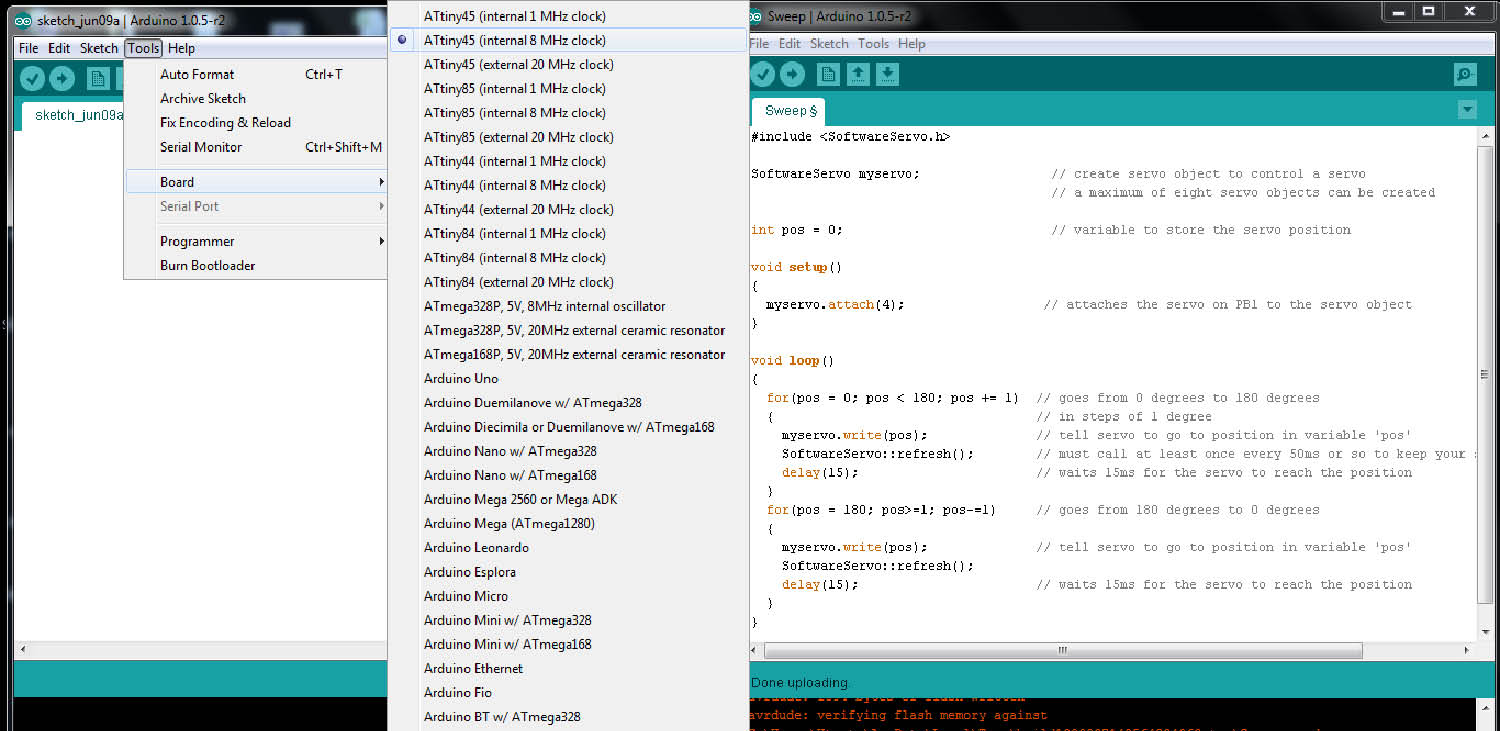The height and width of the screenshot is (731, 1500).
Task: Click the Upload arrow icon in Sweep window
Action: click(792, 74)
